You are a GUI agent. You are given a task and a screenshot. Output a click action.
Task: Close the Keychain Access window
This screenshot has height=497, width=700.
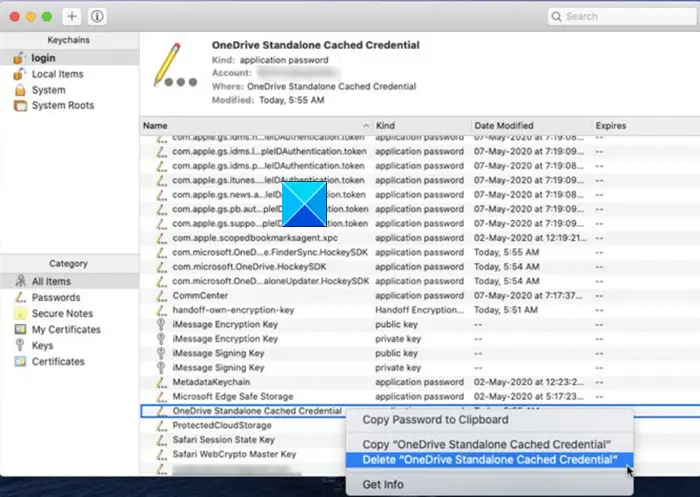point(15,17)
